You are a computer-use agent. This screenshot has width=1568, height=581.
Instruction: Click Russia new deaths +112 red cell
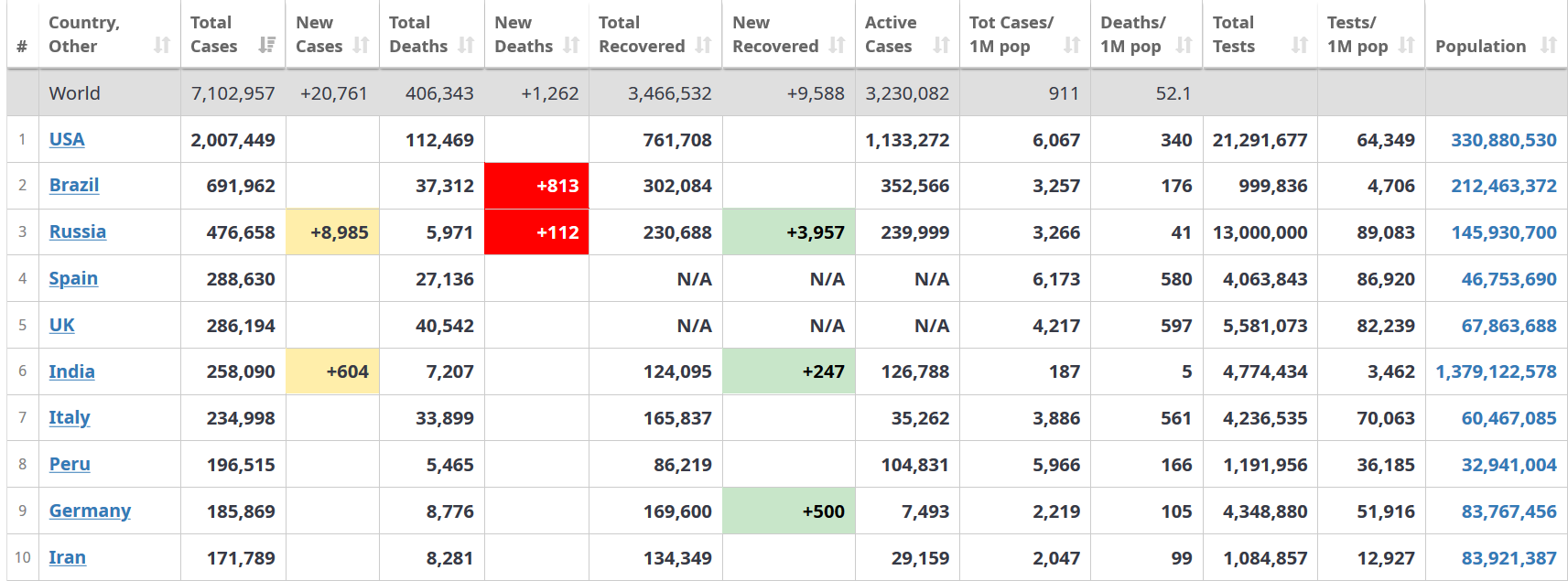536,232
